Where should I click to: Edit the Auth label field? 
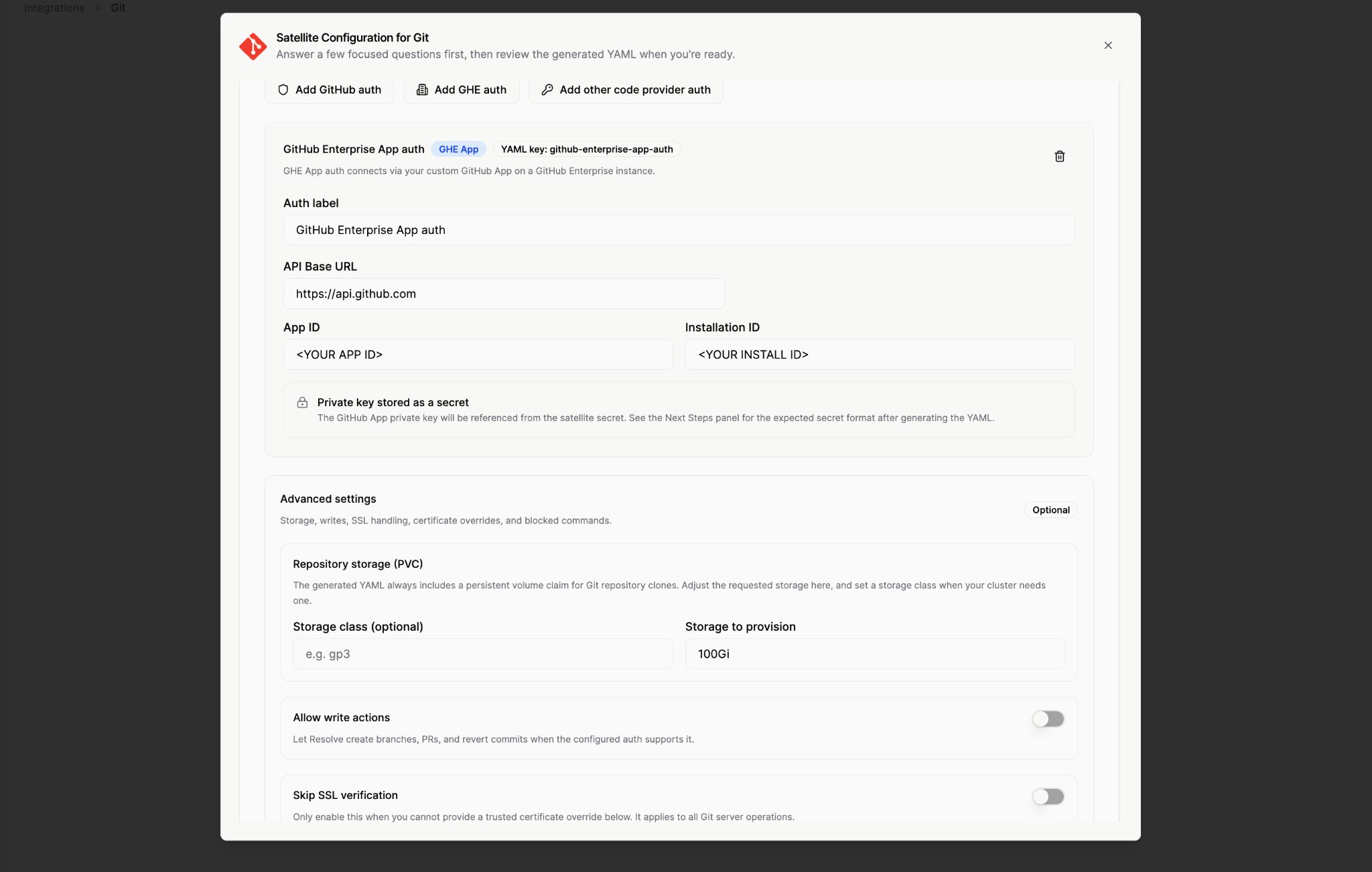click(x=679, y=230)
